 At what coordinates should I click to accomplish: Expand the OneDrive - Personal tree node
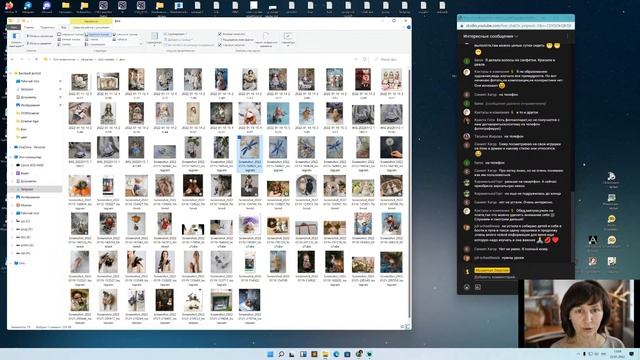click(11, 147)
